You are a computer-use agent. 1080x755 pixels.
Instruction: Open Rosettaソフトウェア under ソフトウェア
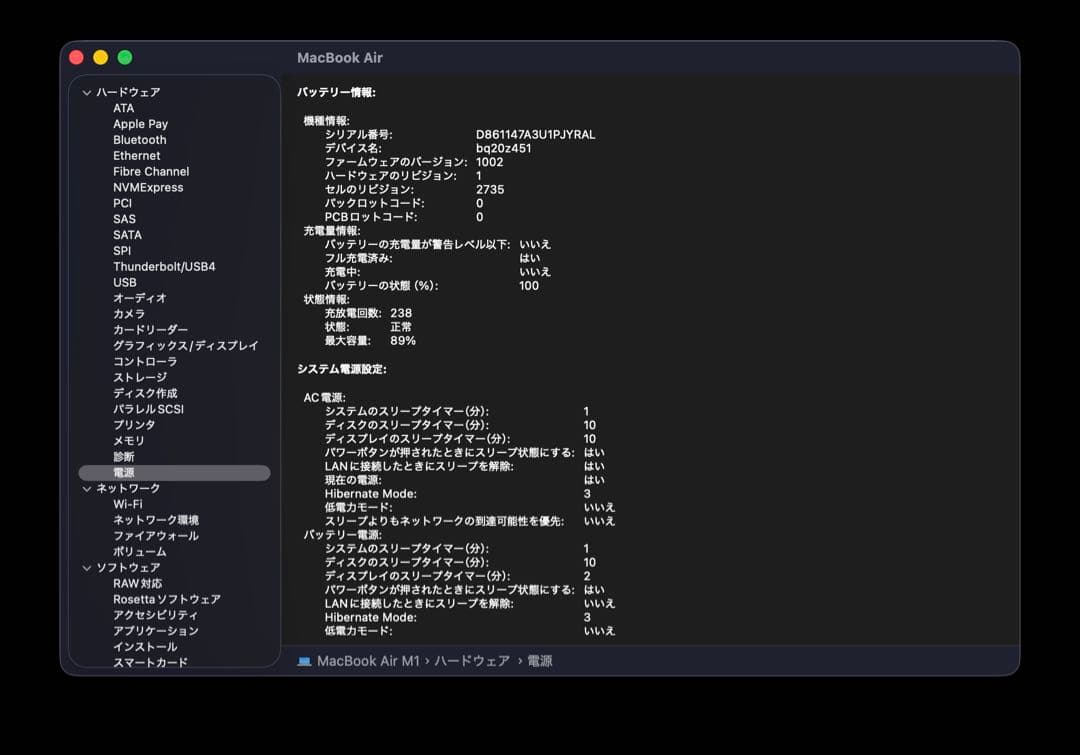(166, 599)
